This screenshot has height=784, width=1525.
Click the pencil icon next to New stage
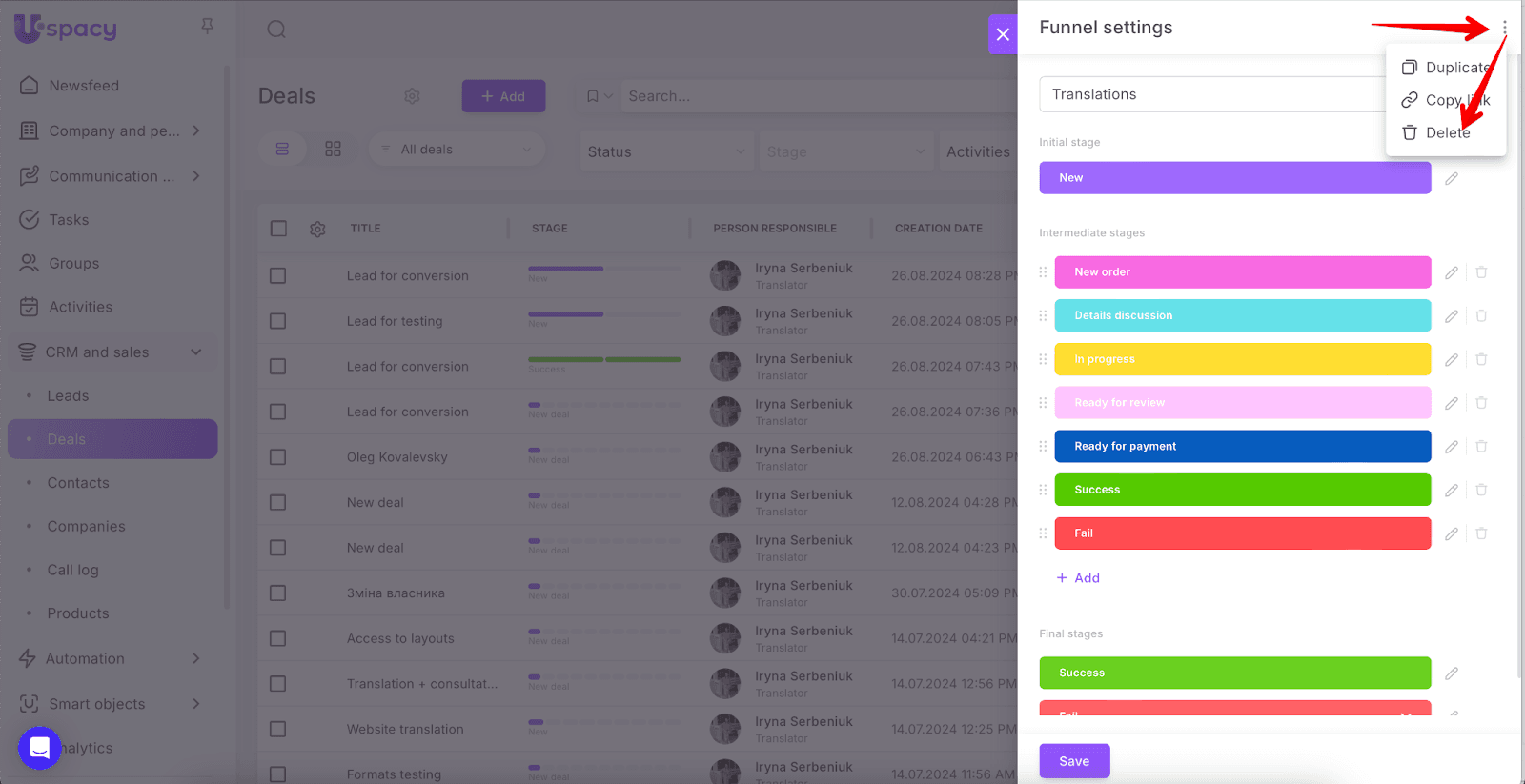pyautogui.click(x=1451, y=178)
